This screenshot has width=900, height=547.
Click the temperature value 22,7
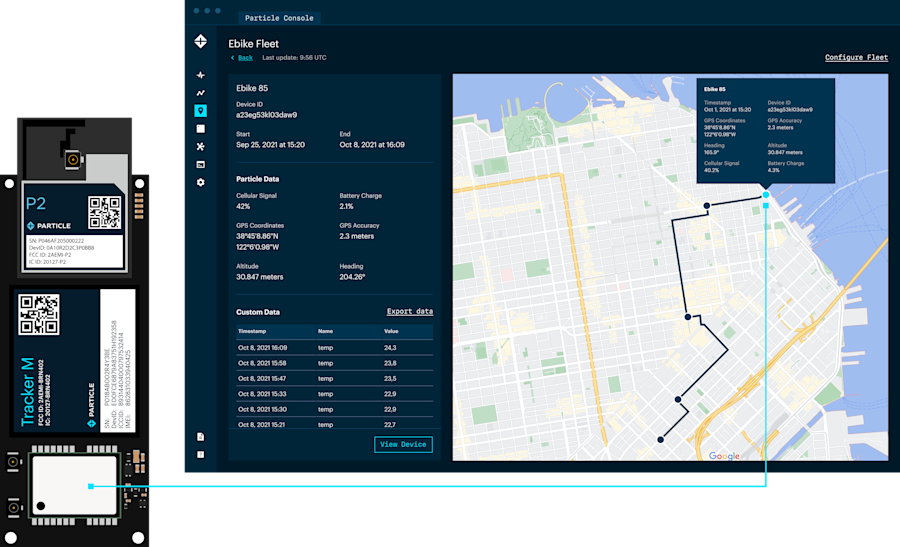390,425
